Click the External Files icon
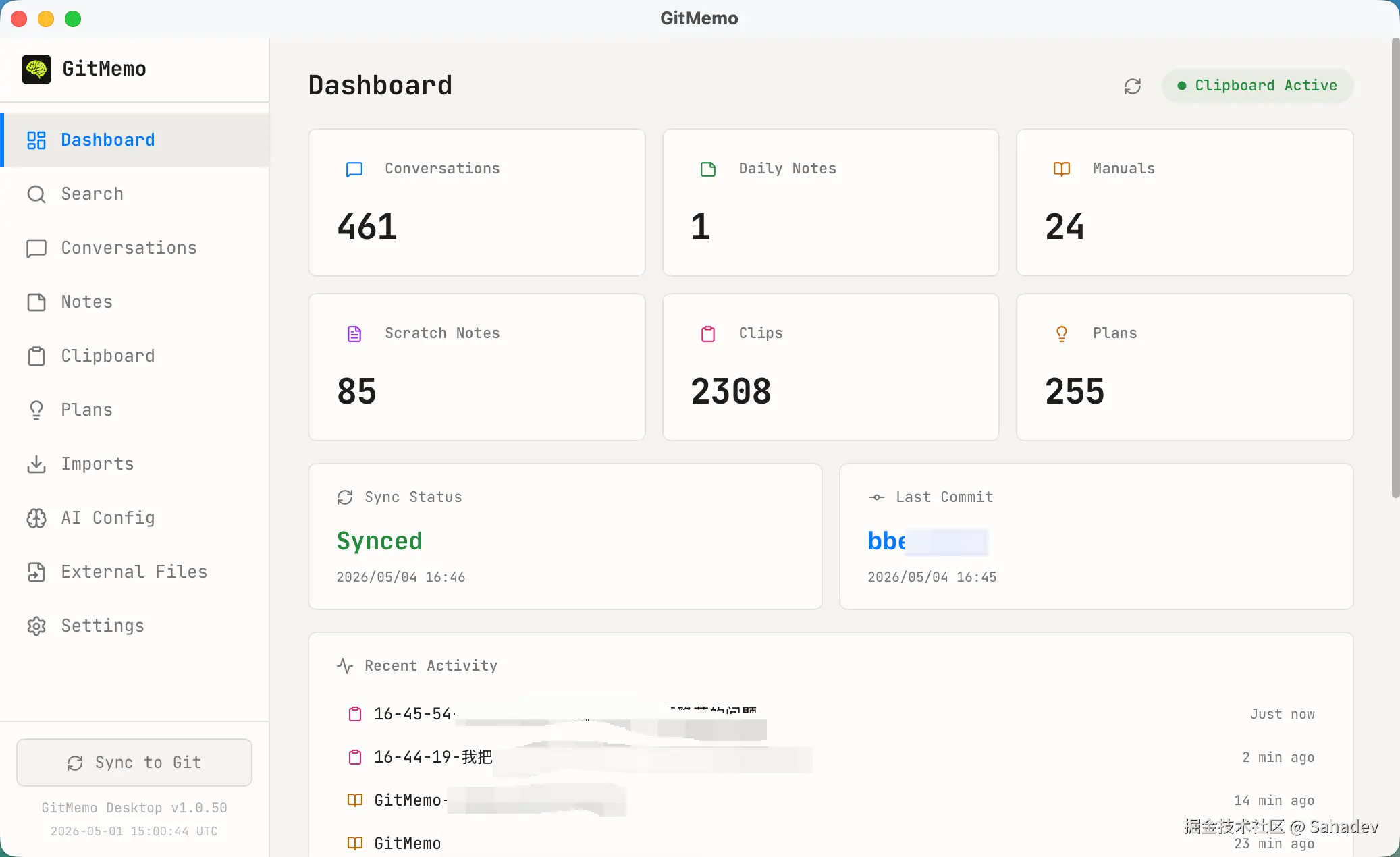Viewport: 1400px width, 857px height. [36, 572]
